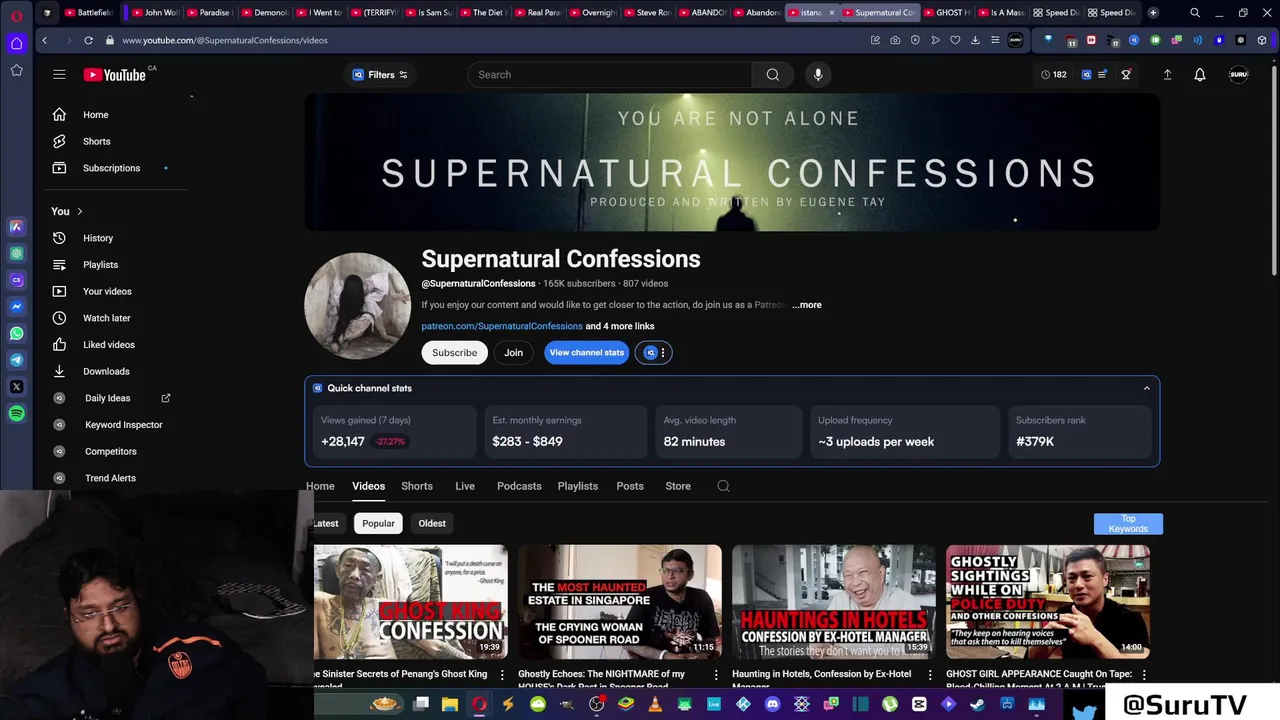Go to YouTube Home via logo
Image resolution: width=1280 pixels, height=720 pixels.
tap(114, 74)
